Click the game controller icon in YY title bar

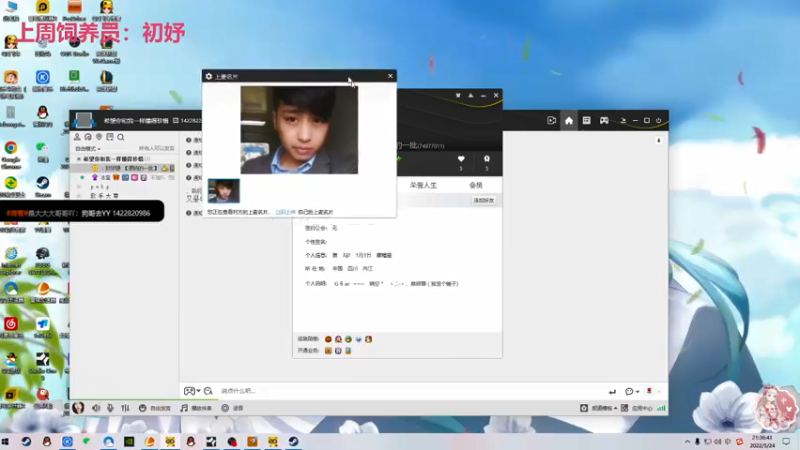604,120
